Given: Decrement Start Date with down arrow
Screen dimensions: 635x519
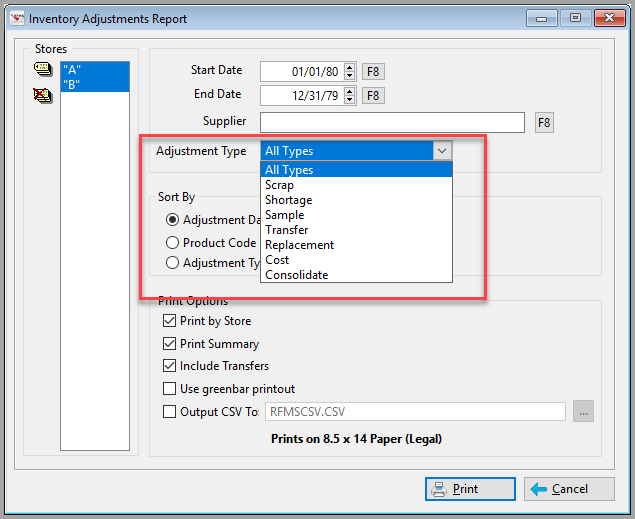Looking at the screenshot, I should [x=349, y=76].
